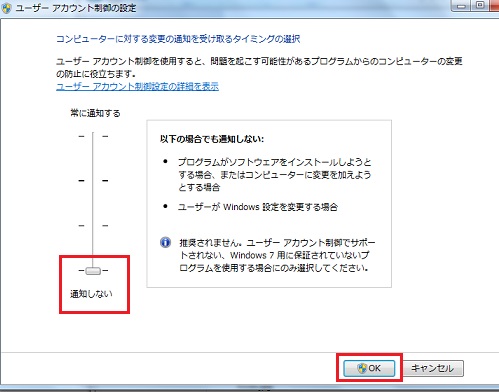499x392 pixels.
Task: Click the bullet text ユーザーが Windows 設定を変更する場合
Action: (258, 207)
